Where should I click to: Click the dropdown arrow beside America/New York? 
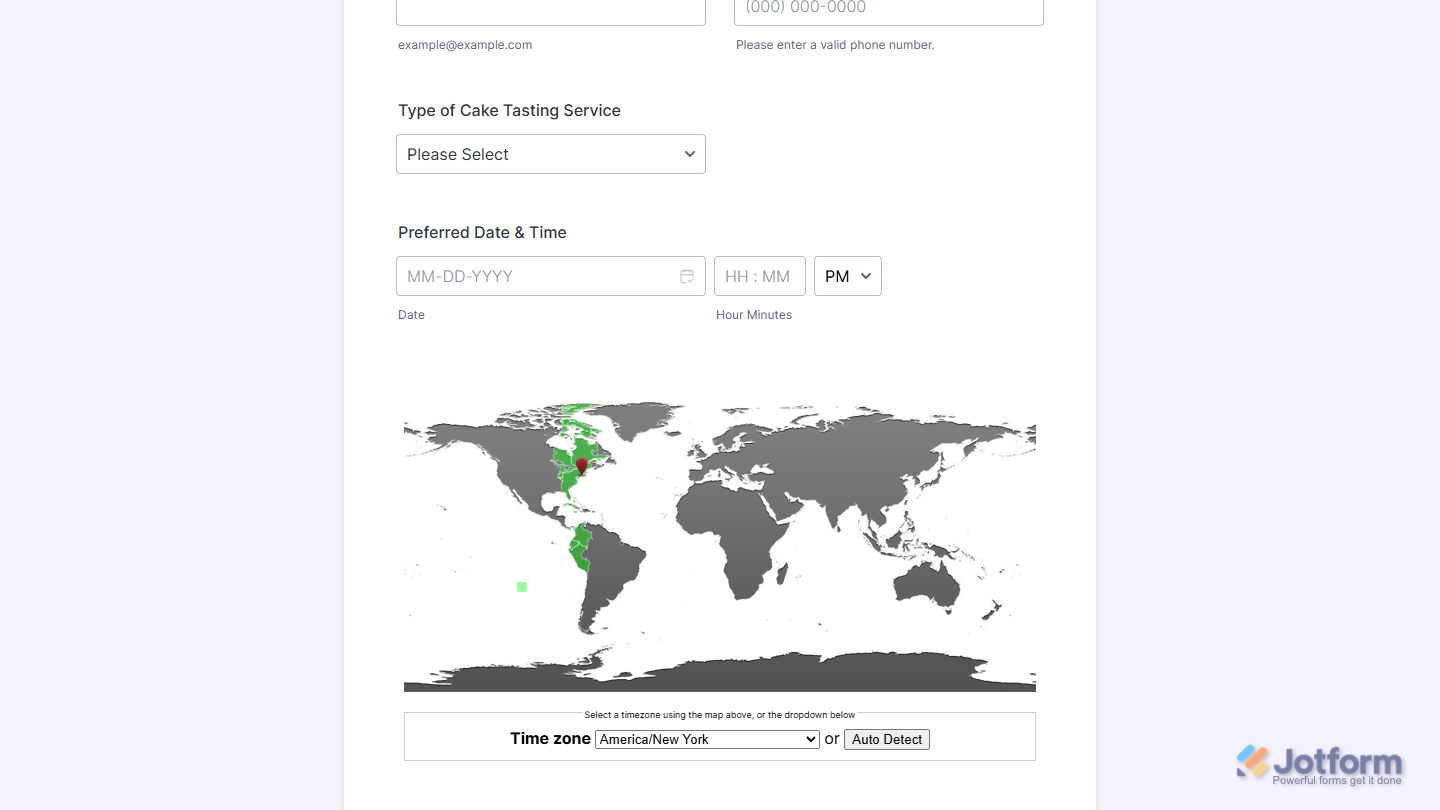[812, 739]
